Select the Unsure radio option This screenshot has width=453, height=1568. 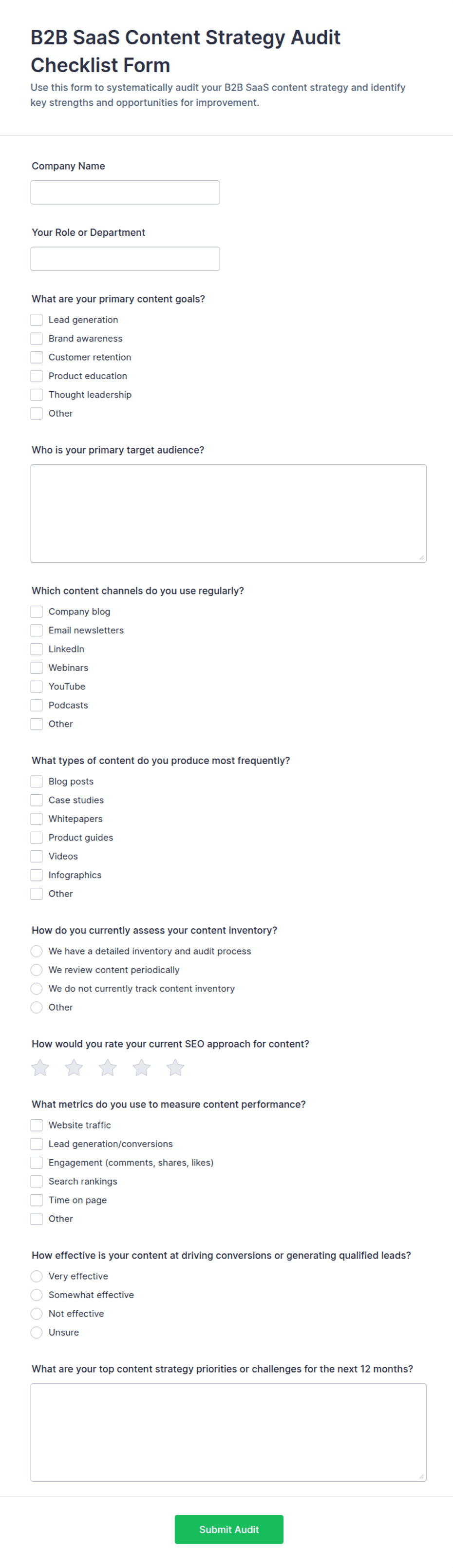tap(37, 1332)
